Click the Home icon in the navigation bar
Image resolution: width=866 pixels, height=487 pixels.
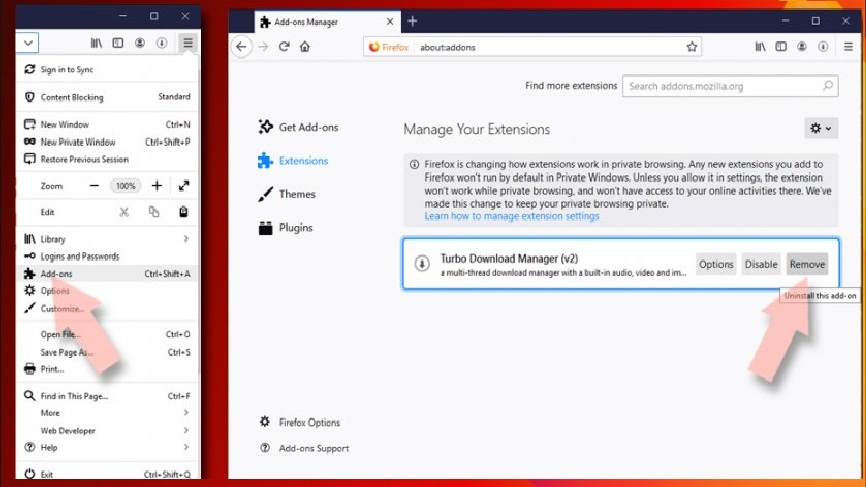click(305, 47)
